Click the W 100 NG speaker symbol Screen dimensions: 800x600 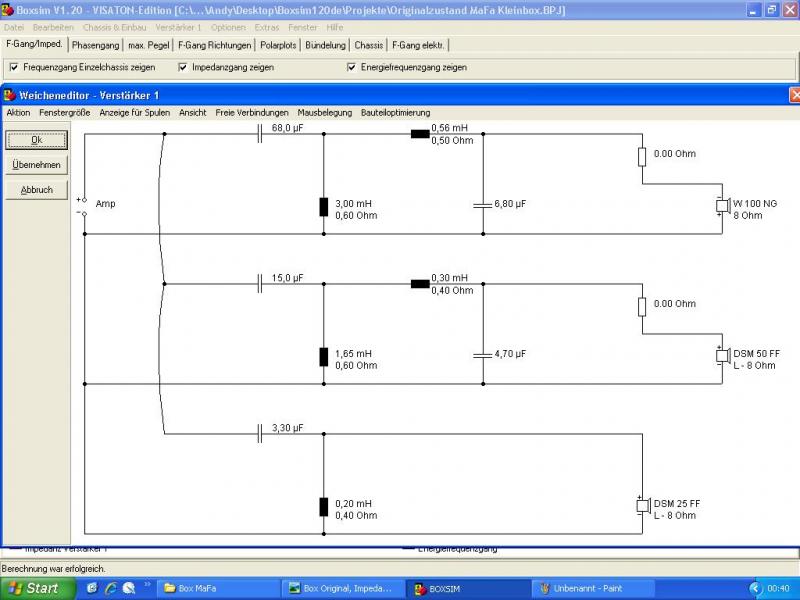tap(722, 206)
